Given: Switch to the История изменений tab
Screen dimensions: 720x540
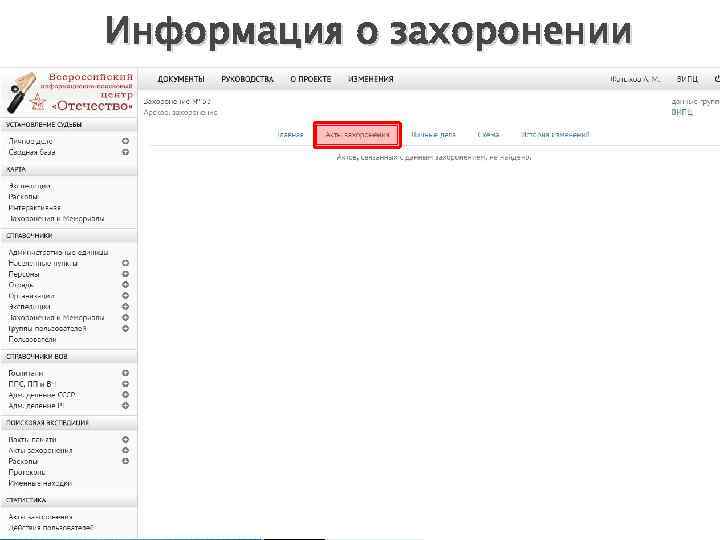Looking at the screenshot, I should tap(555, 135).
